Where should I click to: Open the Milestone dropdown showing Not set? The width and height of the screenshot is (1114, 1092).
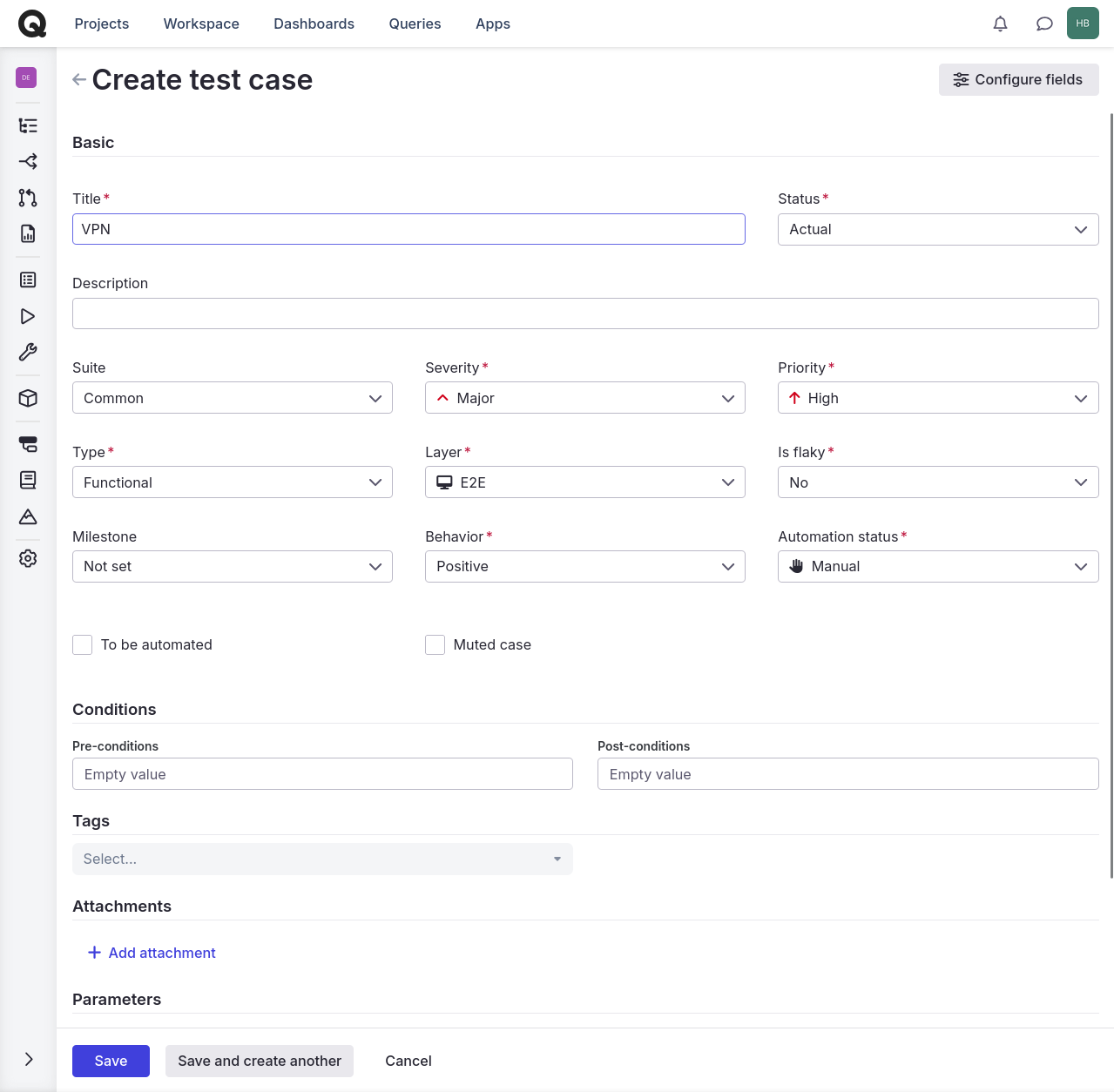233,566
